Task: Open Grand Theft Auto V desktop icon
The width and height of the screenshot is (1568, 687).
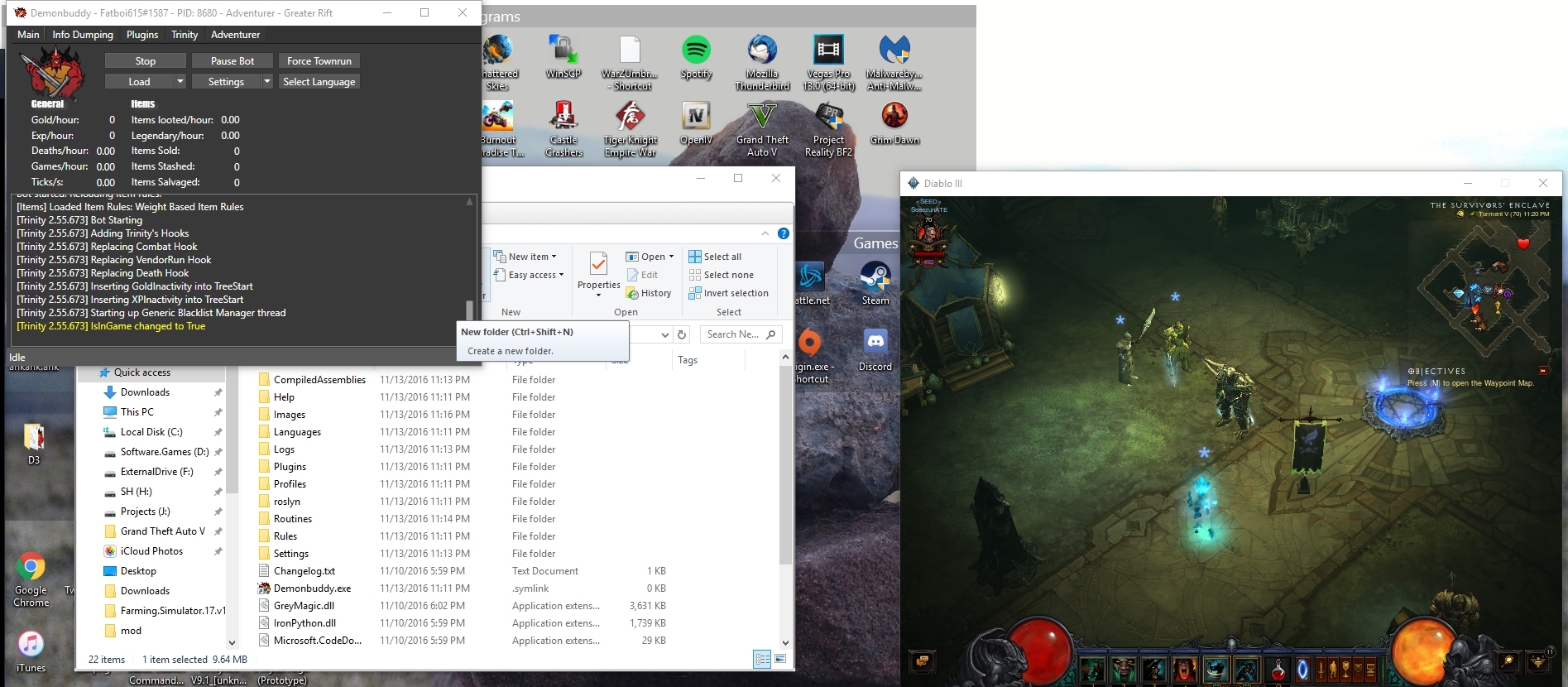Action: pos(762,129)
